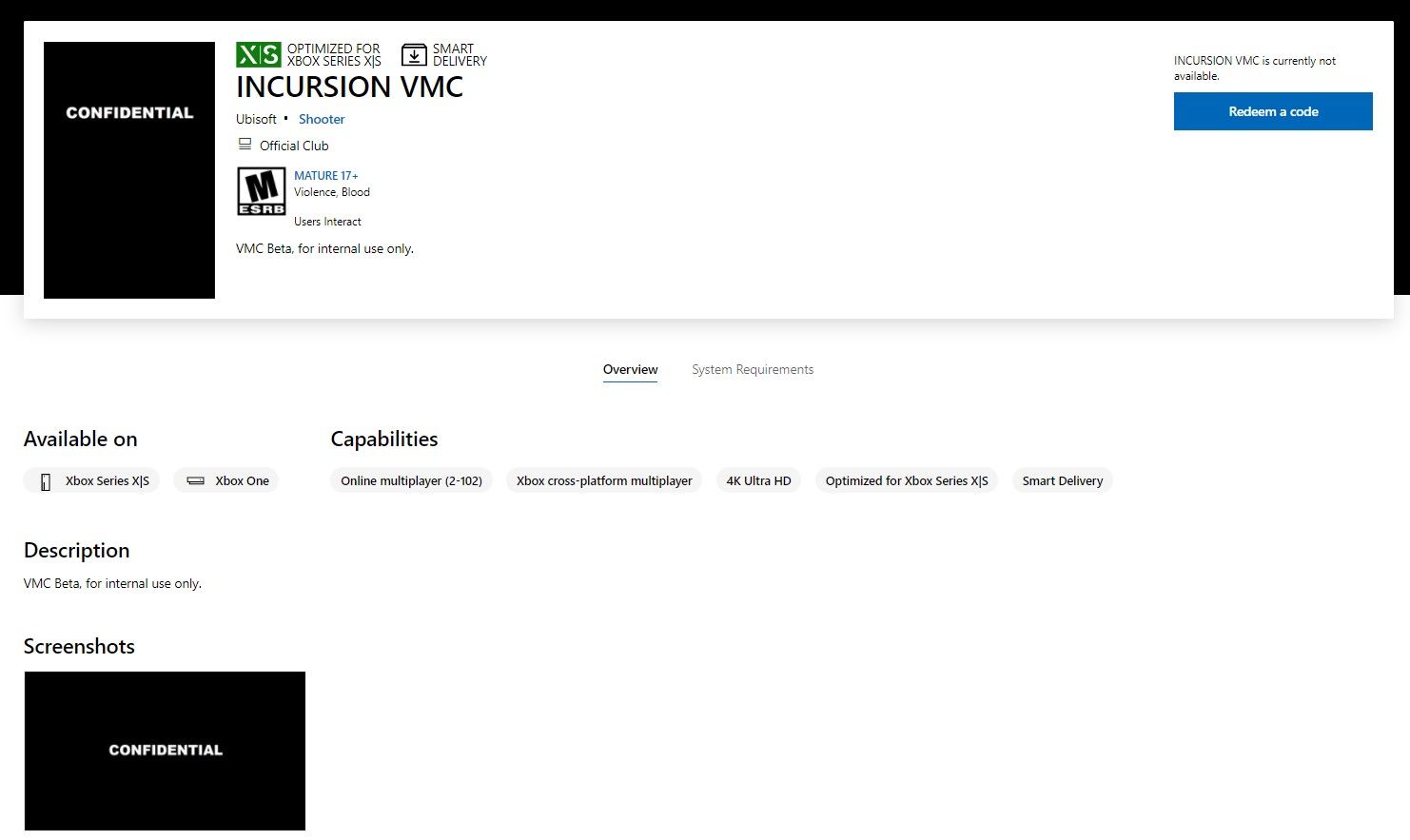
Task: Open the MATURE 17+ rating link
Action: coord(326,175)
